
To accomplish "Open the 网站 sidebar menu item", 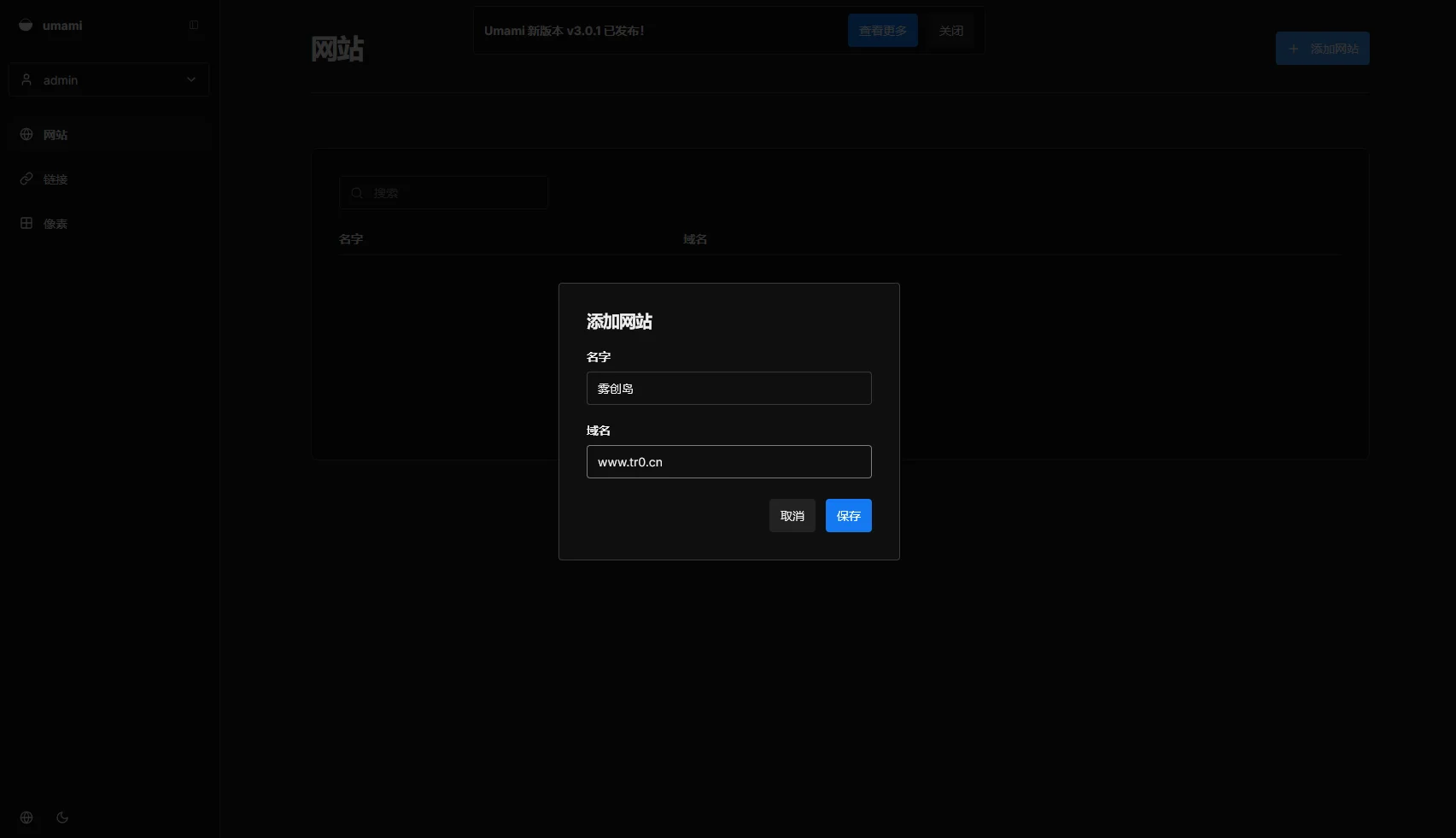I will 56,135.
